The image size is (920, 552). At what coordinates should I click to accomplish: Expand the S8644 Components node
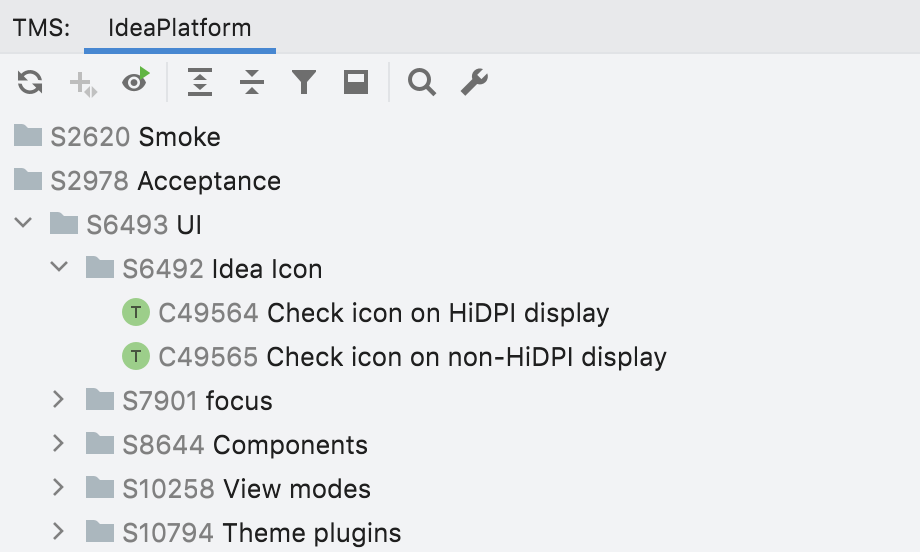point(58,443)
